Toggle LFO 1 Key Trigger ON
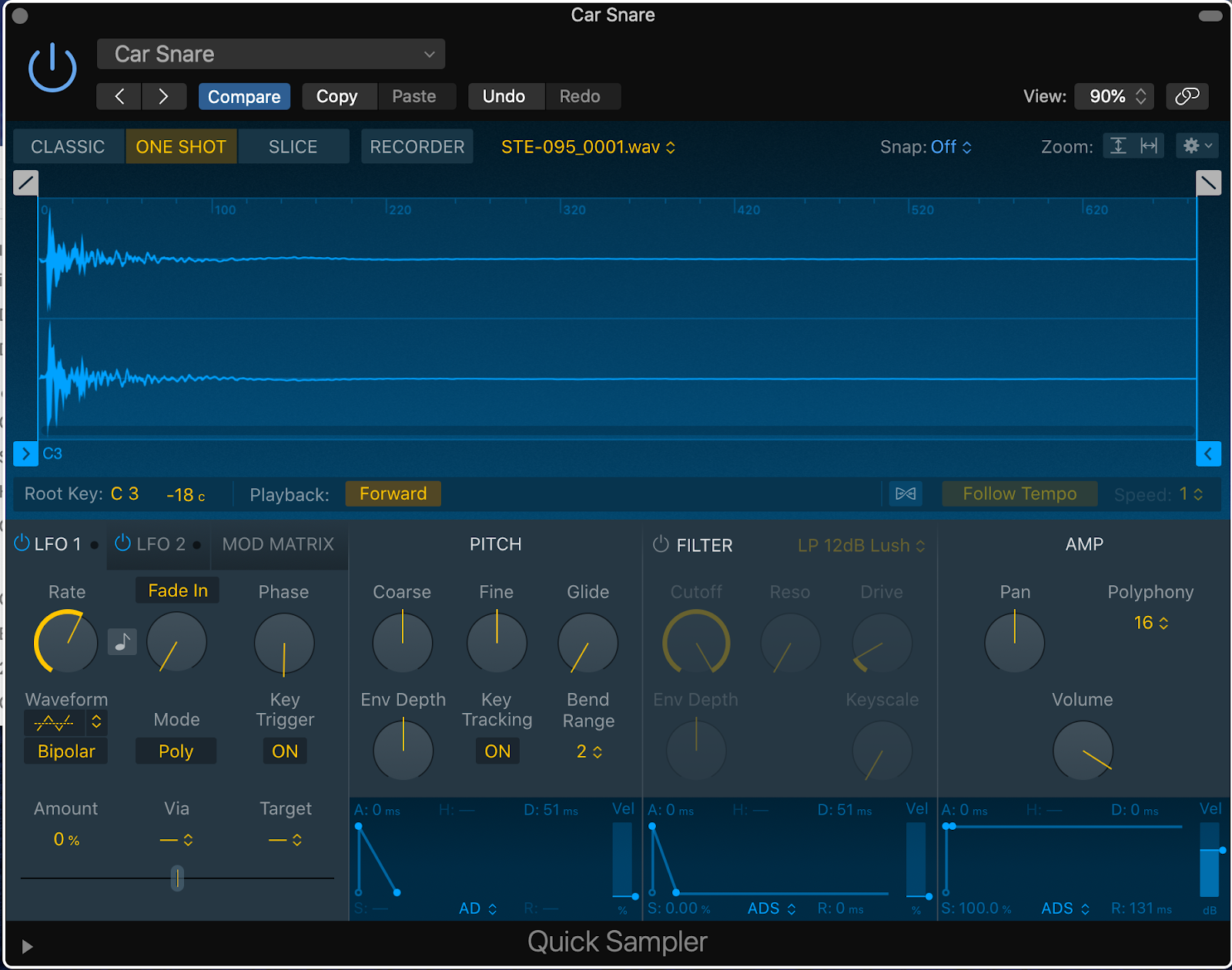The width and height of the screenshot is (1232, 970). click(284, 751)
